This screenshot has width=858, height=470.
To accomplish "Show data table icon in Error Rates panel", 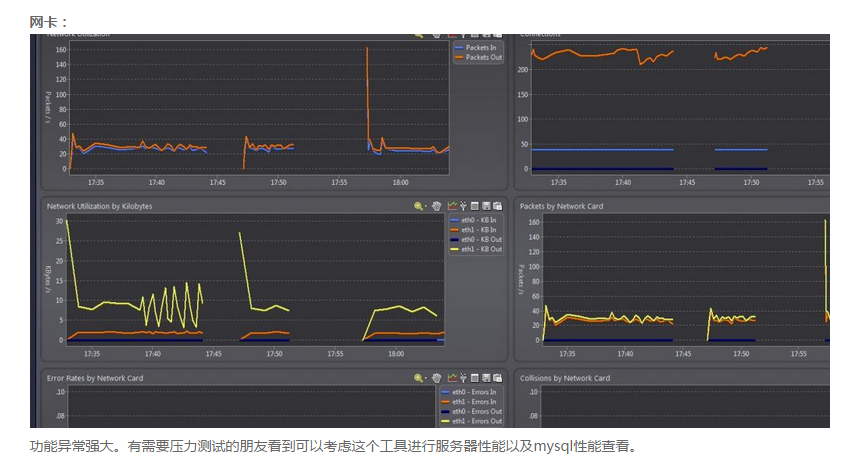I will (x=474, y=378).
